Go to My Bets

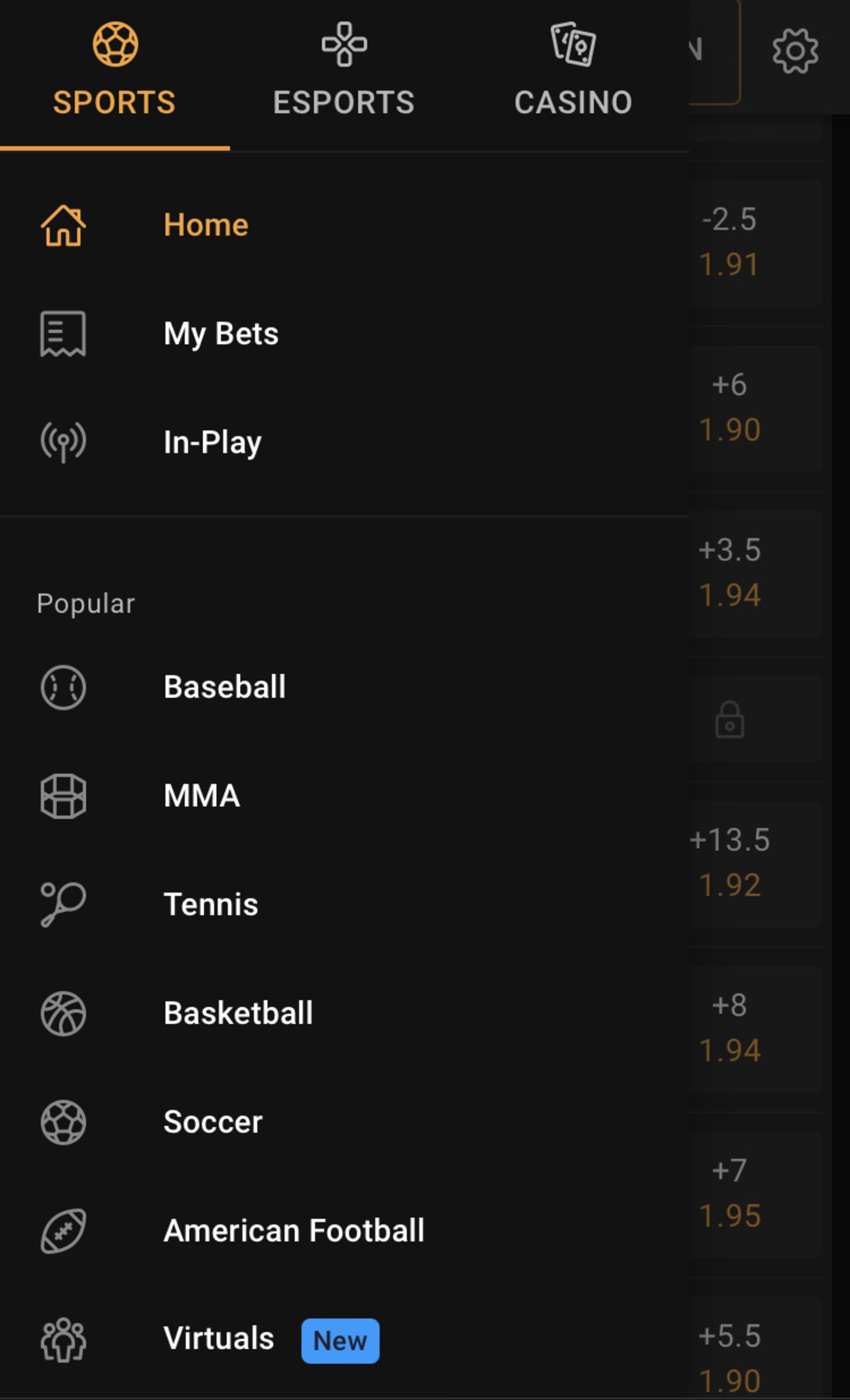221,334
